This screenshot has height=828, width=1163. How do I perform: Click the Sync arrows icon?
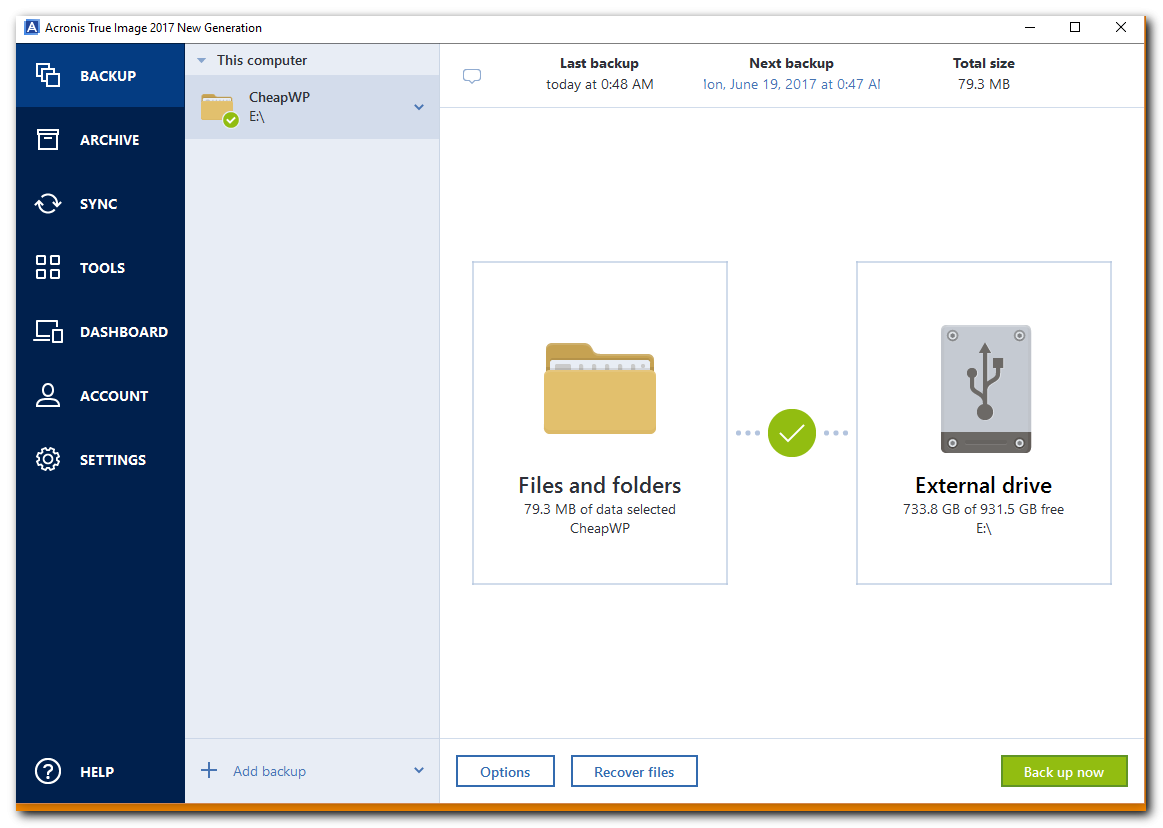[48, 204]
